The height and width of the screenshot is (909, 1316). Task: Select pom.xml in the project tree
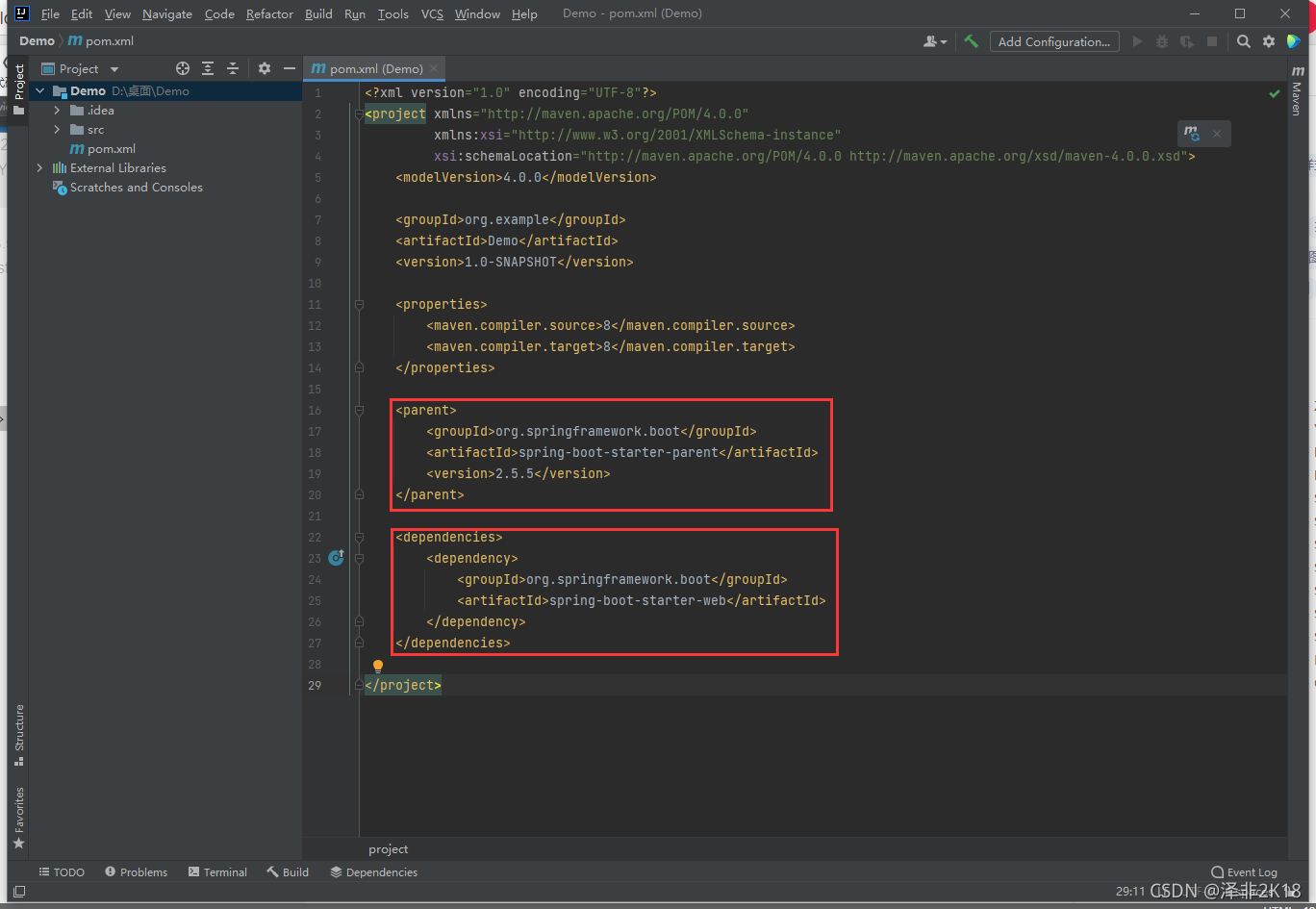pyautogui.click(x=102, y=149)
